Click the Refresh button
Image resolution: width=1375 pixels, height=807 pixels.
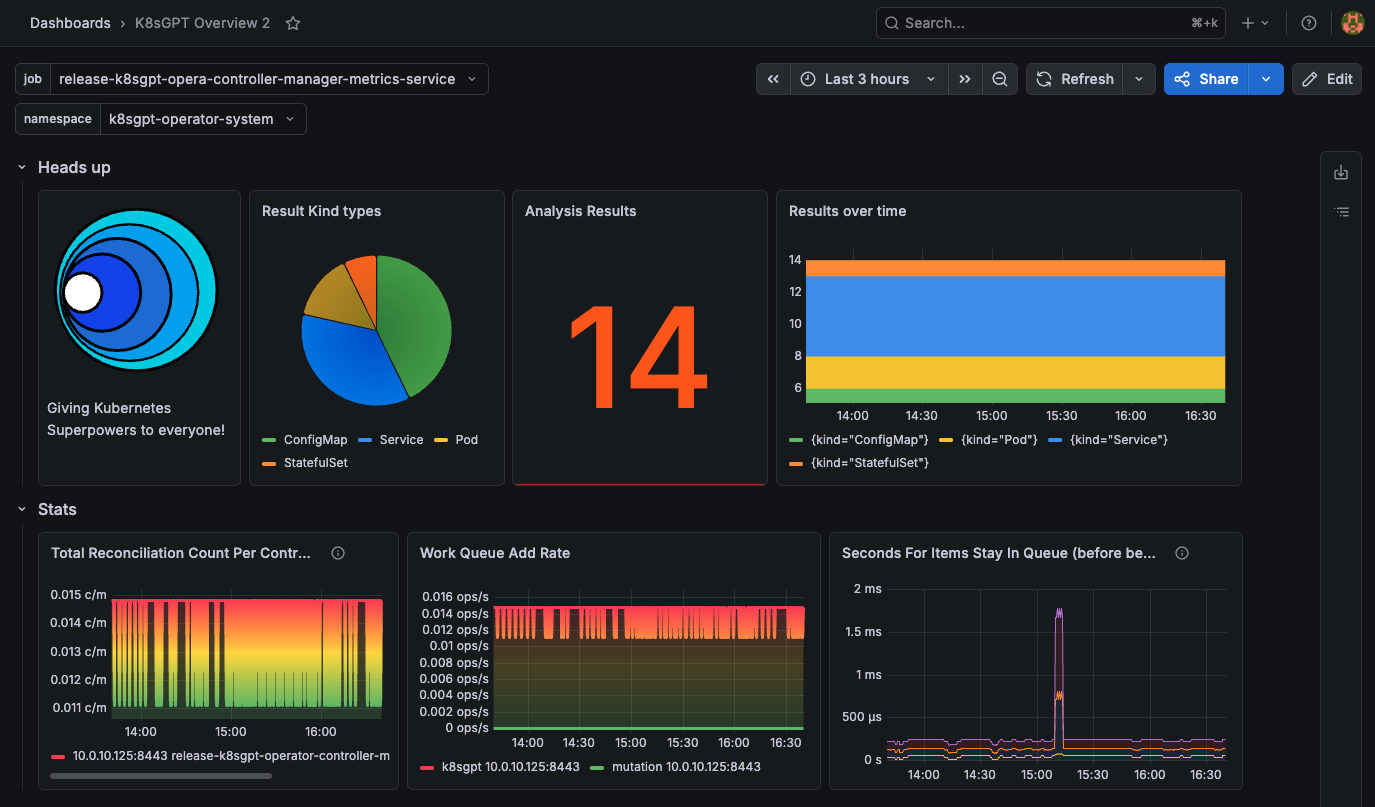(x=1075, y=79)
